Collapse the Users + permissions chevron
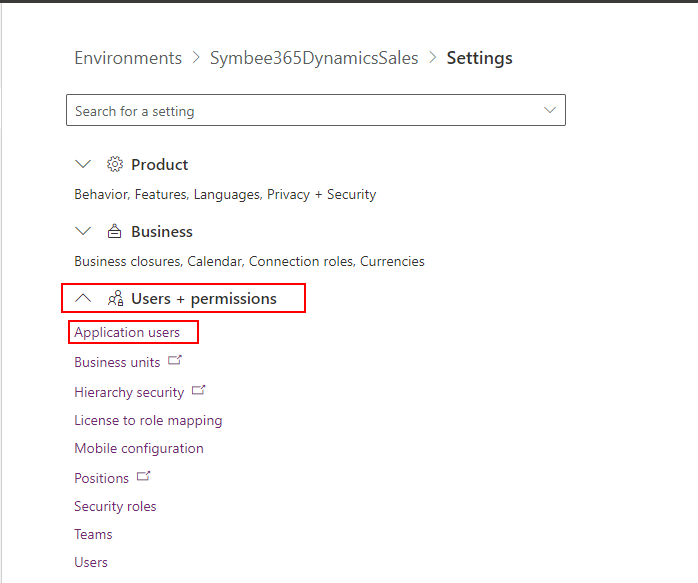The height and width of the screenshot is (583, 698). (x=83, y=298)
